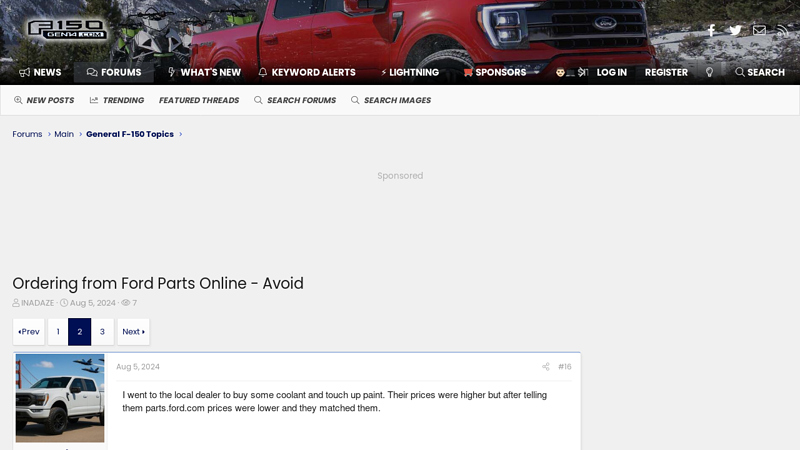Click the F150Gen14.com site logo
The width and height of the screenshot is (800, 450).
(67, 30)
